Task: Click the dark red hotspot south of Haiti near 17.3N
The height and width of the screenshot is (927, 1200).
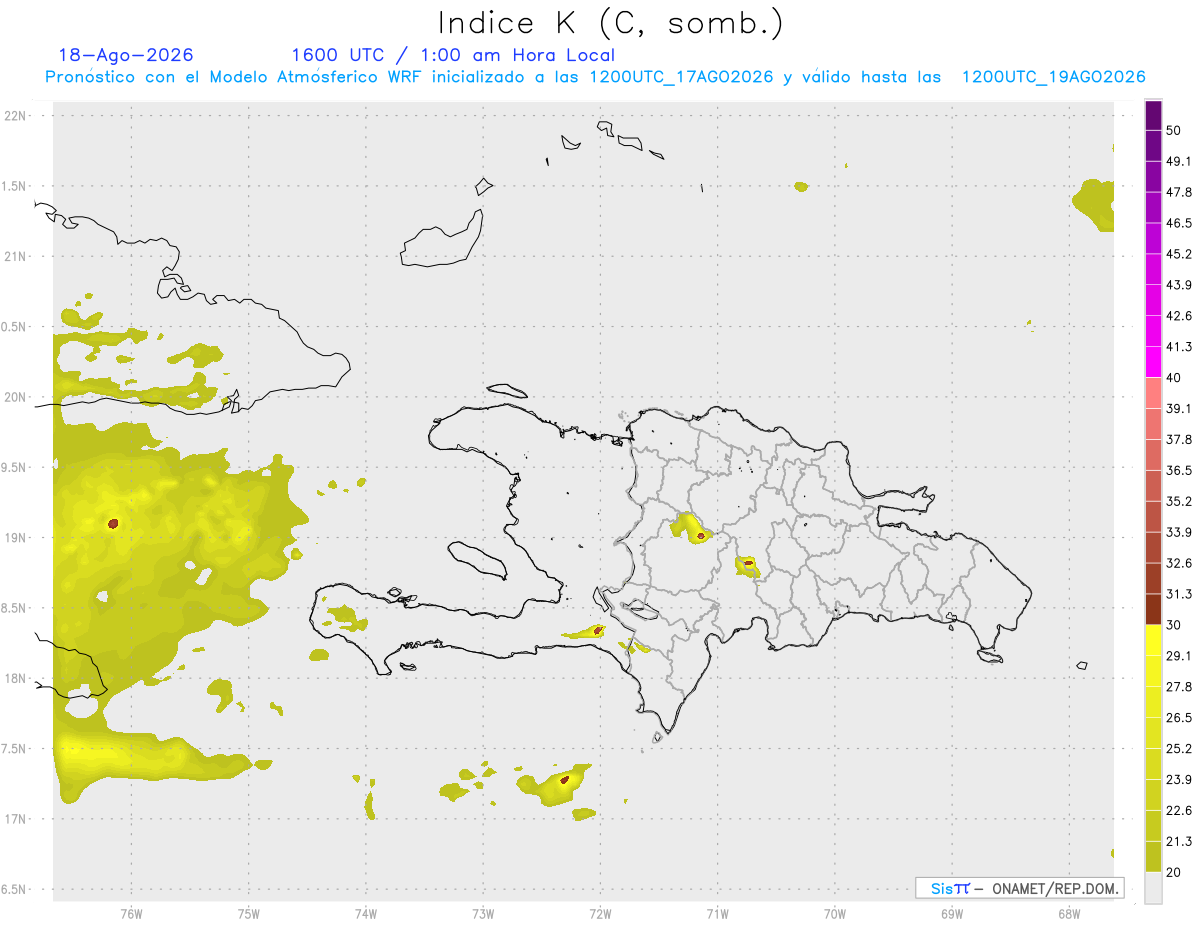Action: (x=565, y=779)
